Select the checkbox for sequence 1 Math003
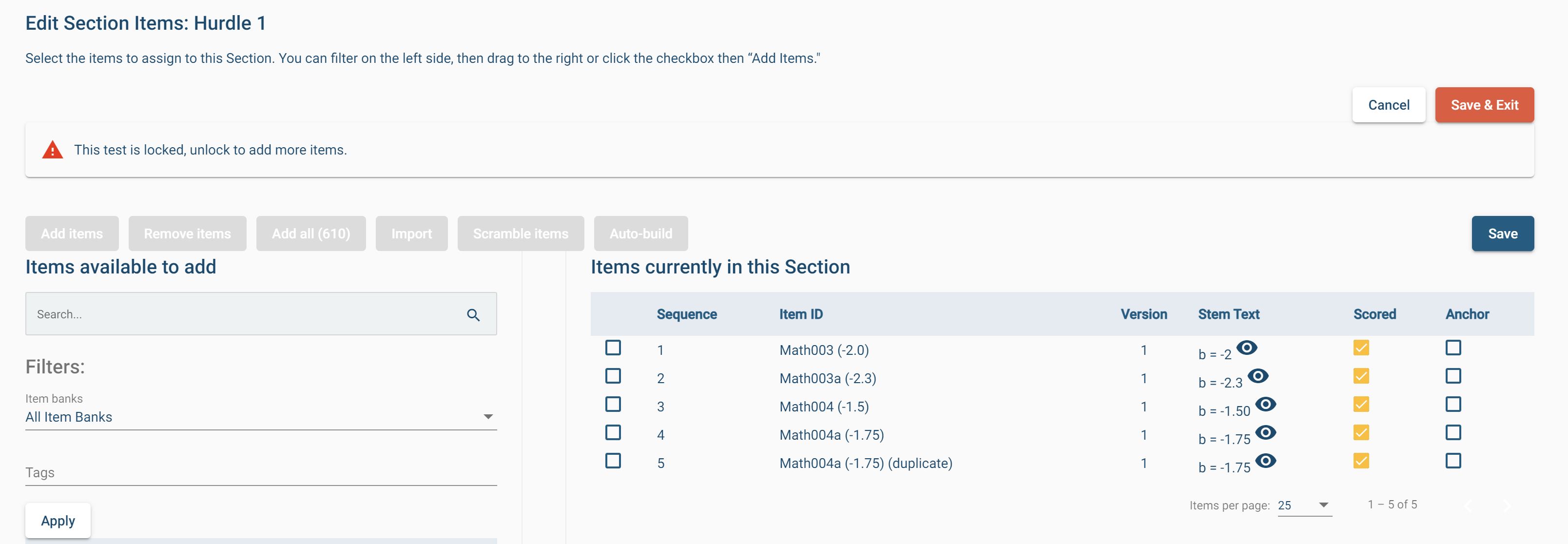The height and width of the screenshot is (544, 1568). (613, 348)
